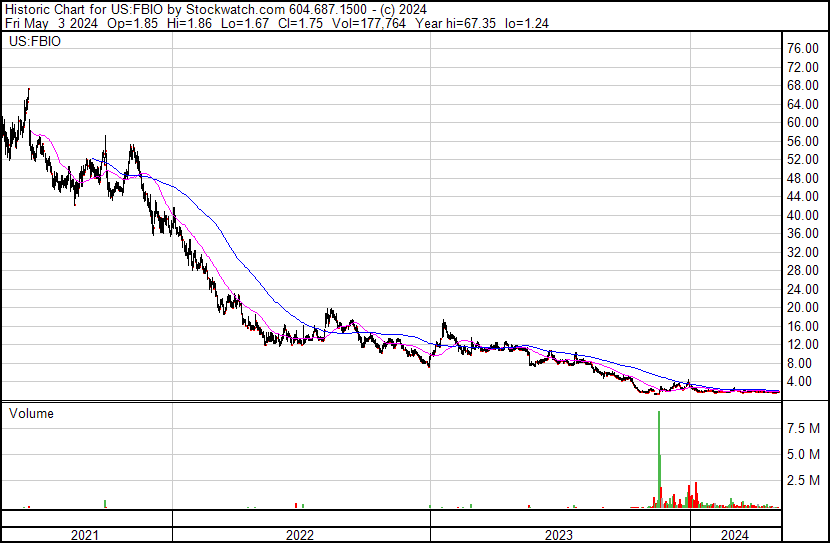This screenshot has width=830, height=543.
Task: Click the Op=1.85 opening price in header
Action: pyautogui.click(x=132, y=23)
